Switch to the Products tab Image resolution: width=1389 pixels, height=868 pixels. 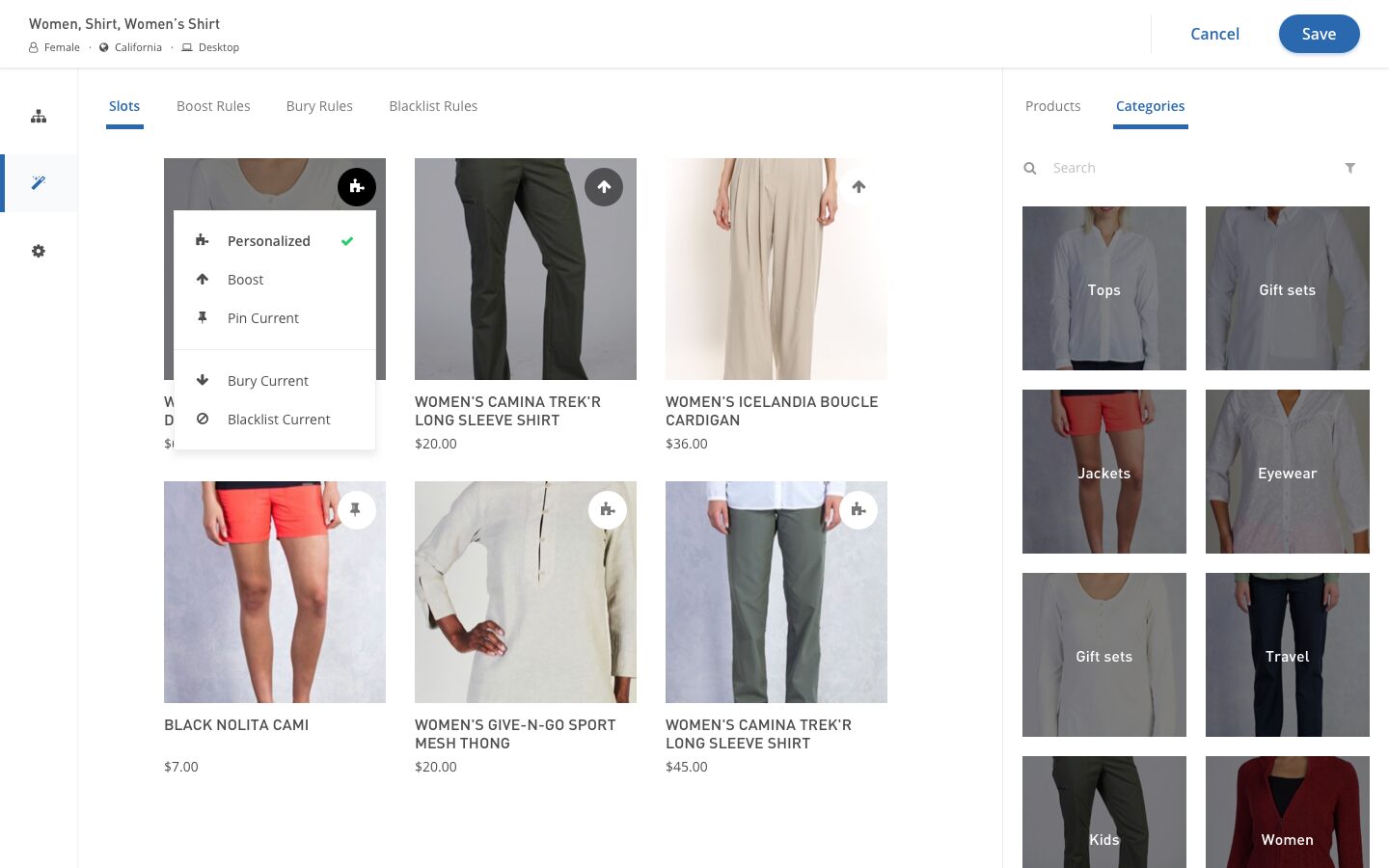1053,106
